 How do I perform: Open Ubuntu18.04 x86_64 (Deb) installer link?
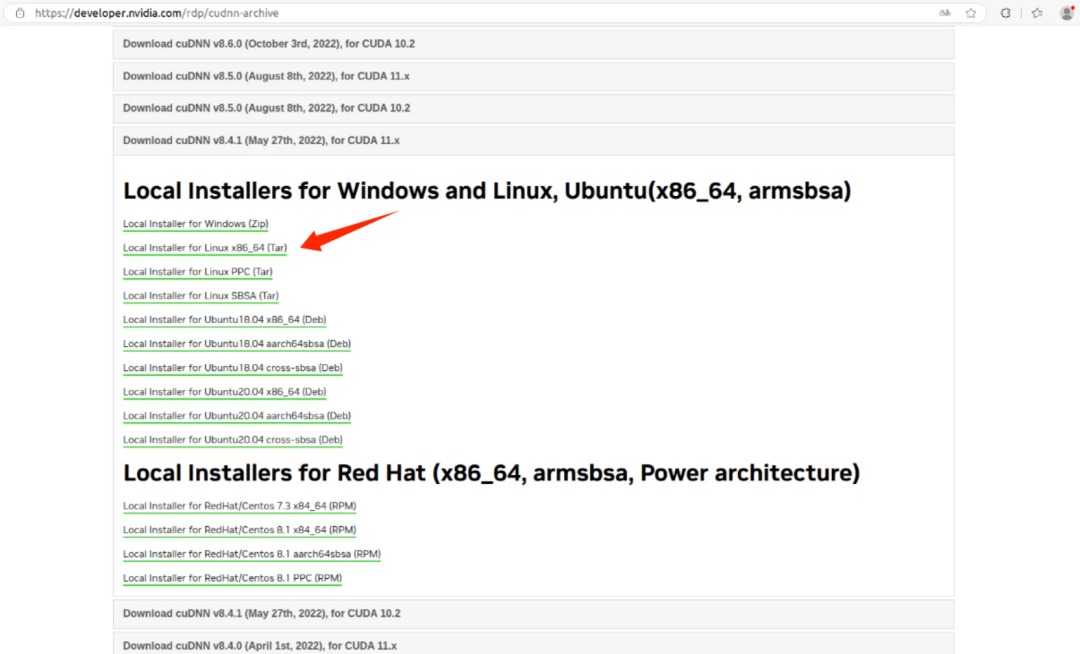[x=225, y=319]
